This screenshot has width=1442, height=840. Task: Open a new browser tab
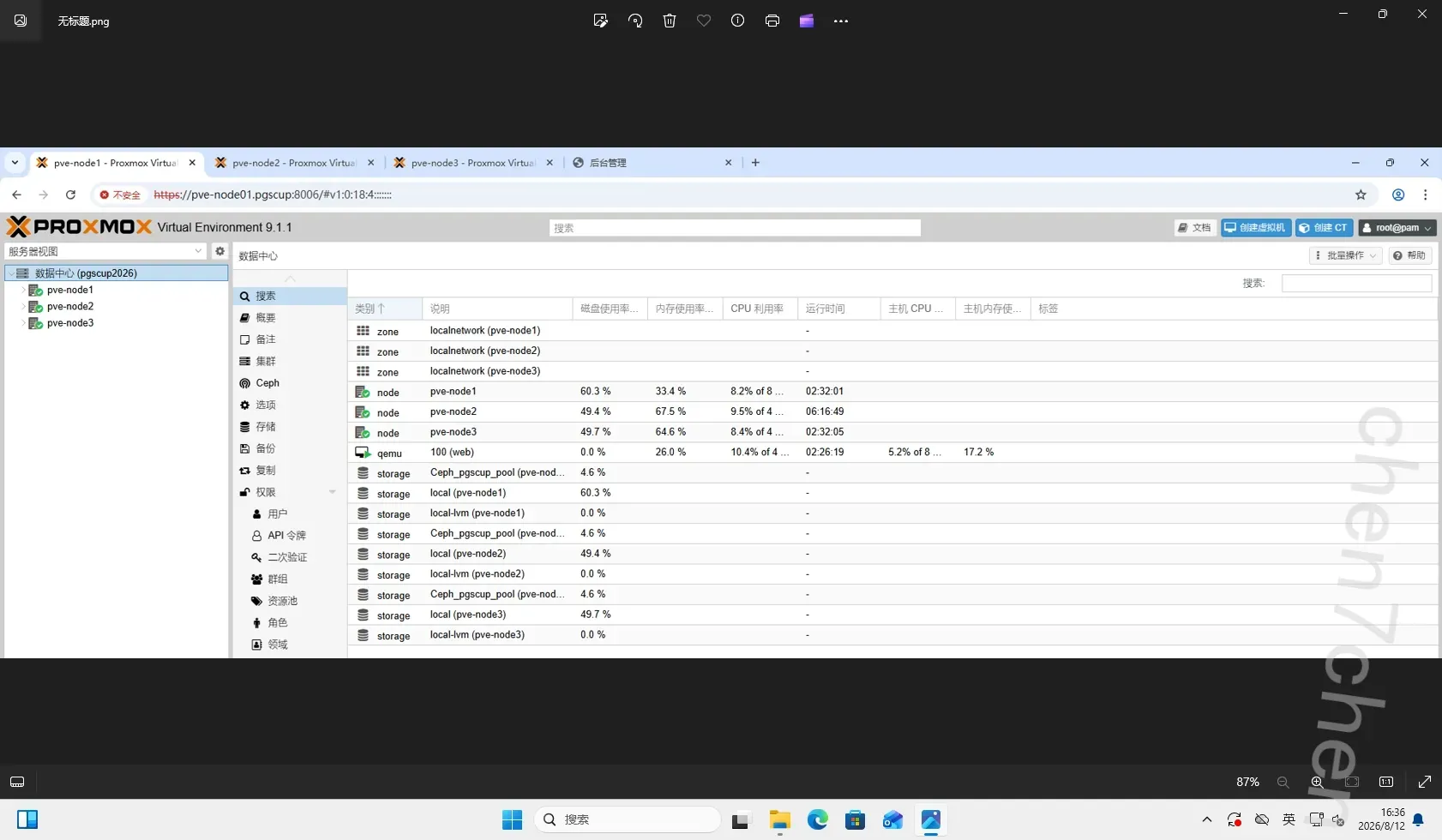coord(755,163)
